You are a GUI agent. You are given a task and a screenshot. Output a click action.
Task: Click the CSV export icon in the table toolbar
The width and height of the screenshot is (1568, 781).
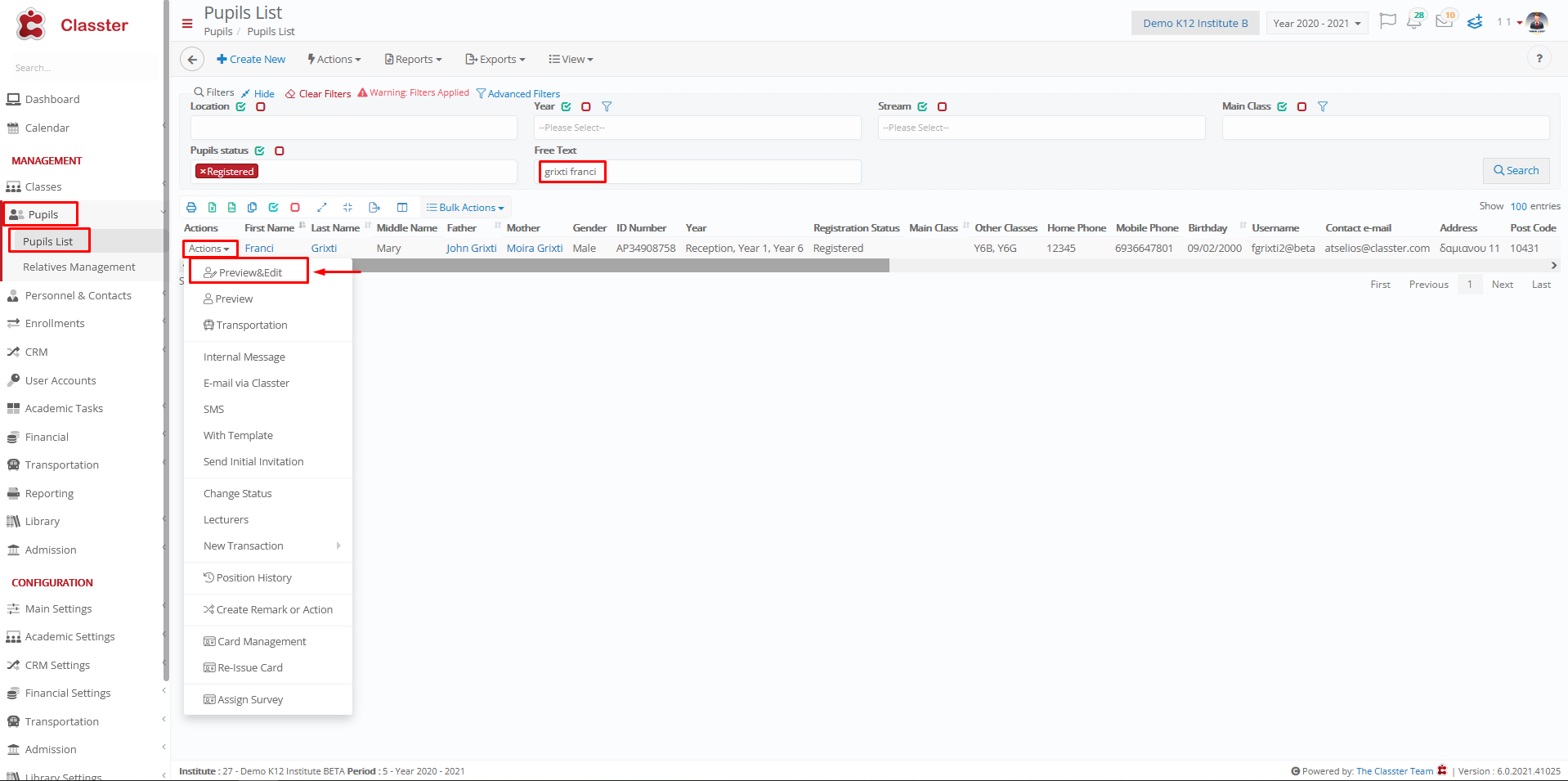tap(232, 208)
